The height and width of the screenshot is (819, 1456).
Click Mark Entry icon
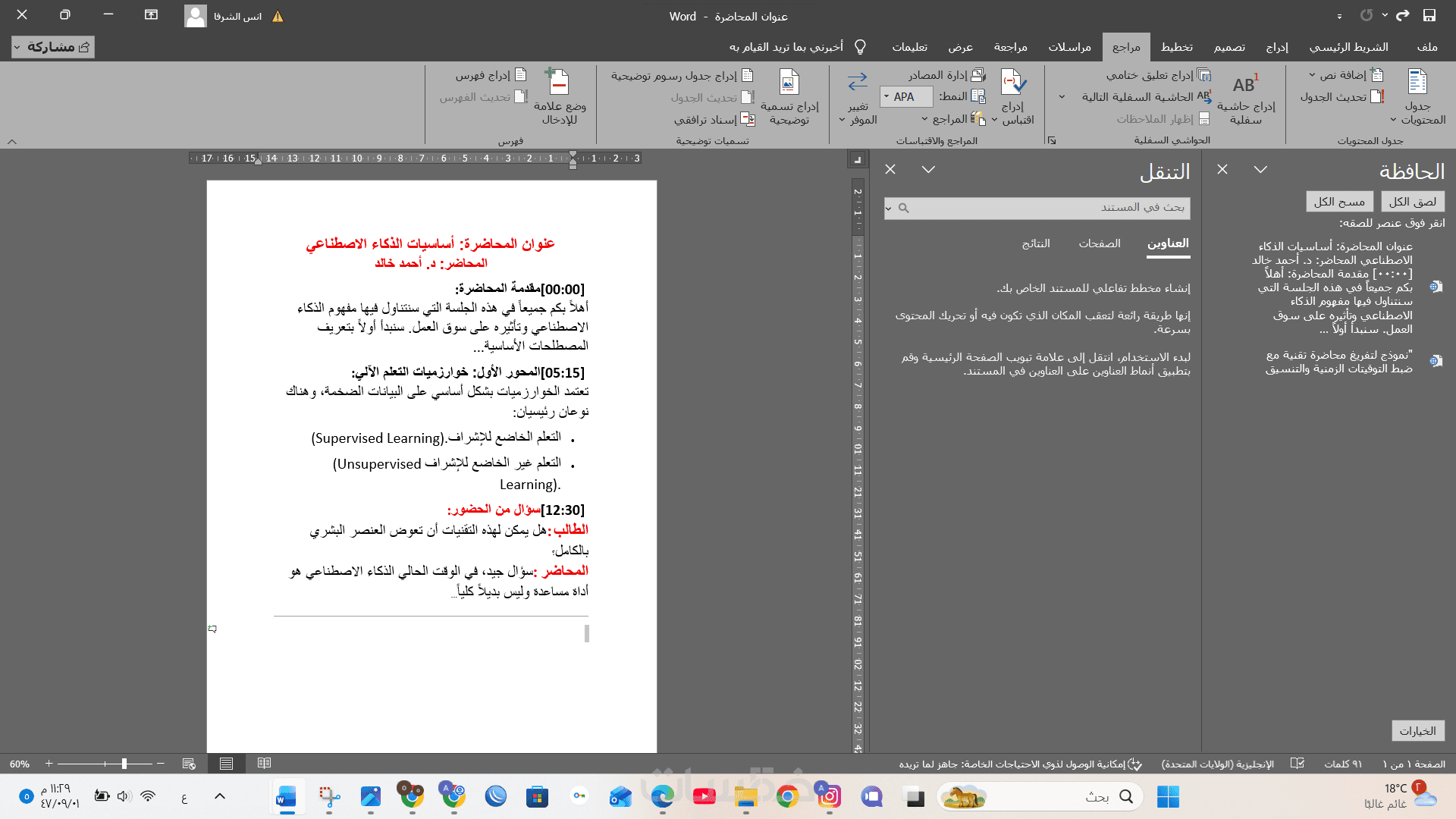[x=558, y=82]
